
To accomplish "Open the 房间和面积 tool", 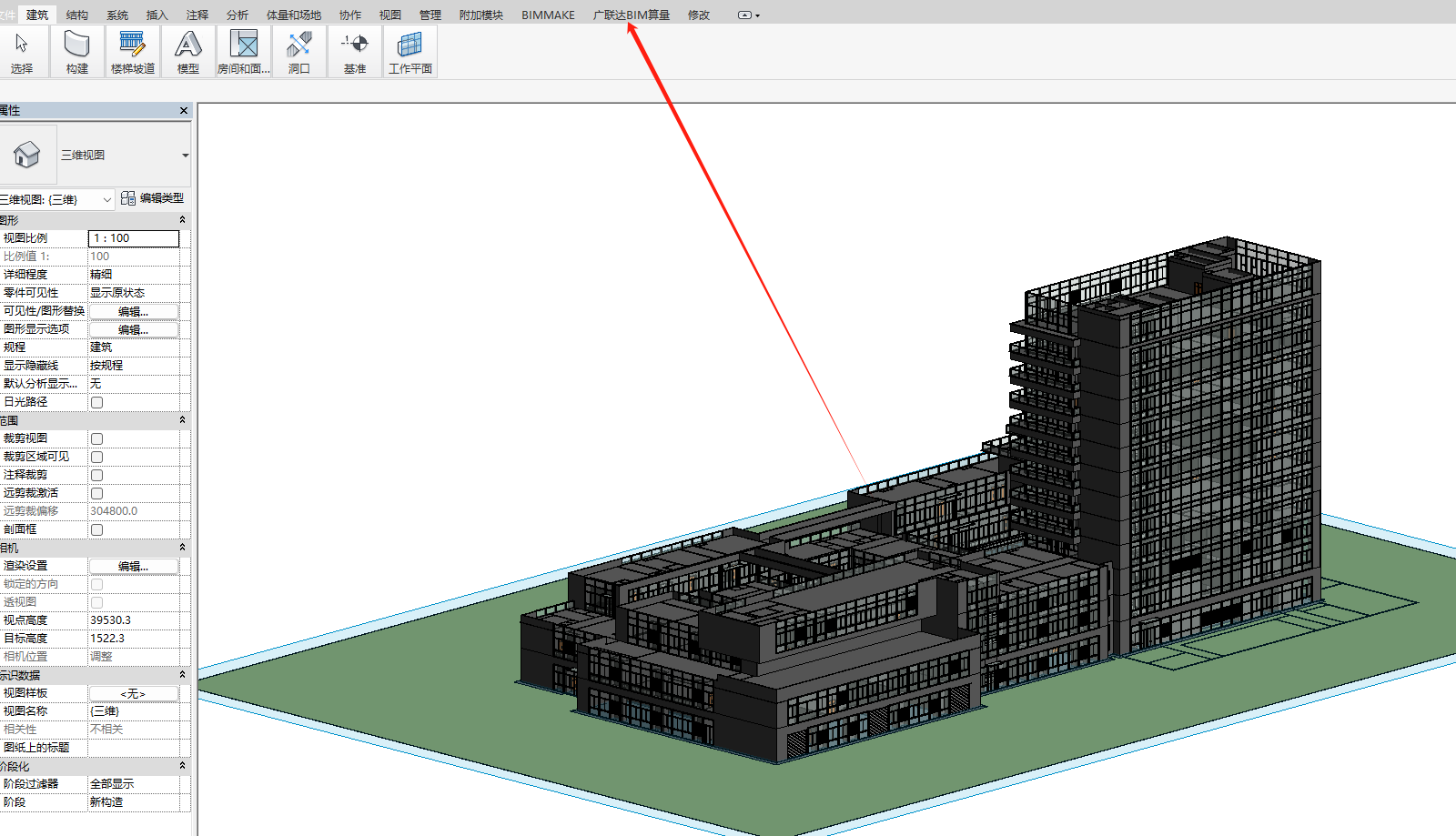I will coord(244,52).
